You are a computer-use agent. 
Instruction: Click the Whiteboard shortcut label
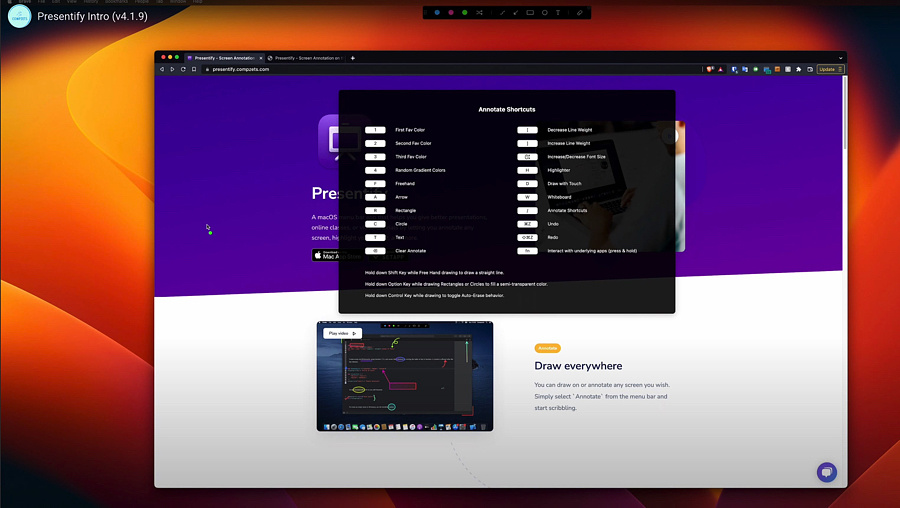coord(559,197)
